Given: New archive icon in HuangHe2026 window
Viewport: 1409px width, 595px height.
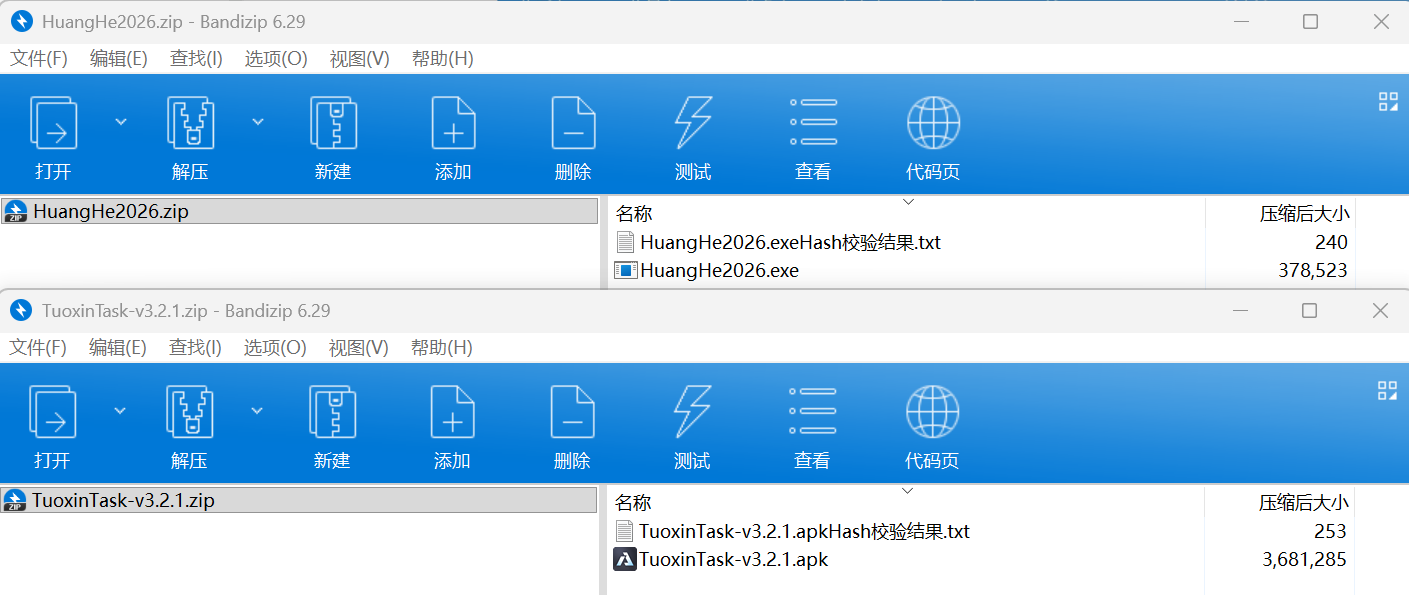Looking at the screenshot, I should [333, 123].
